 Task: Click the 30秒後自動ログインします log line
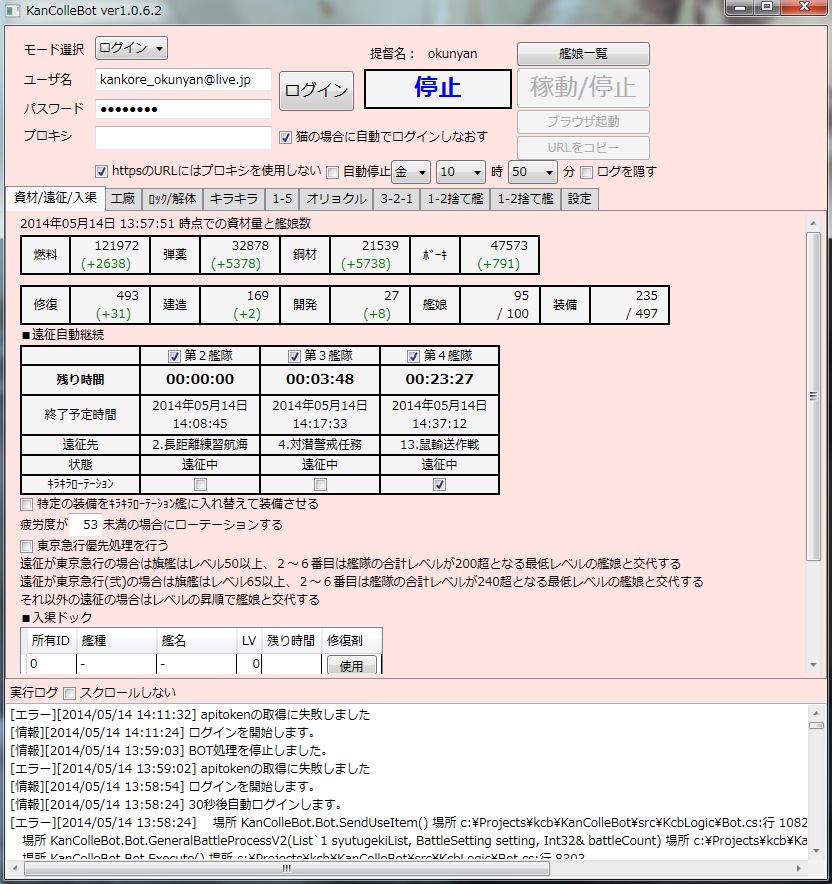coord(176,805)
